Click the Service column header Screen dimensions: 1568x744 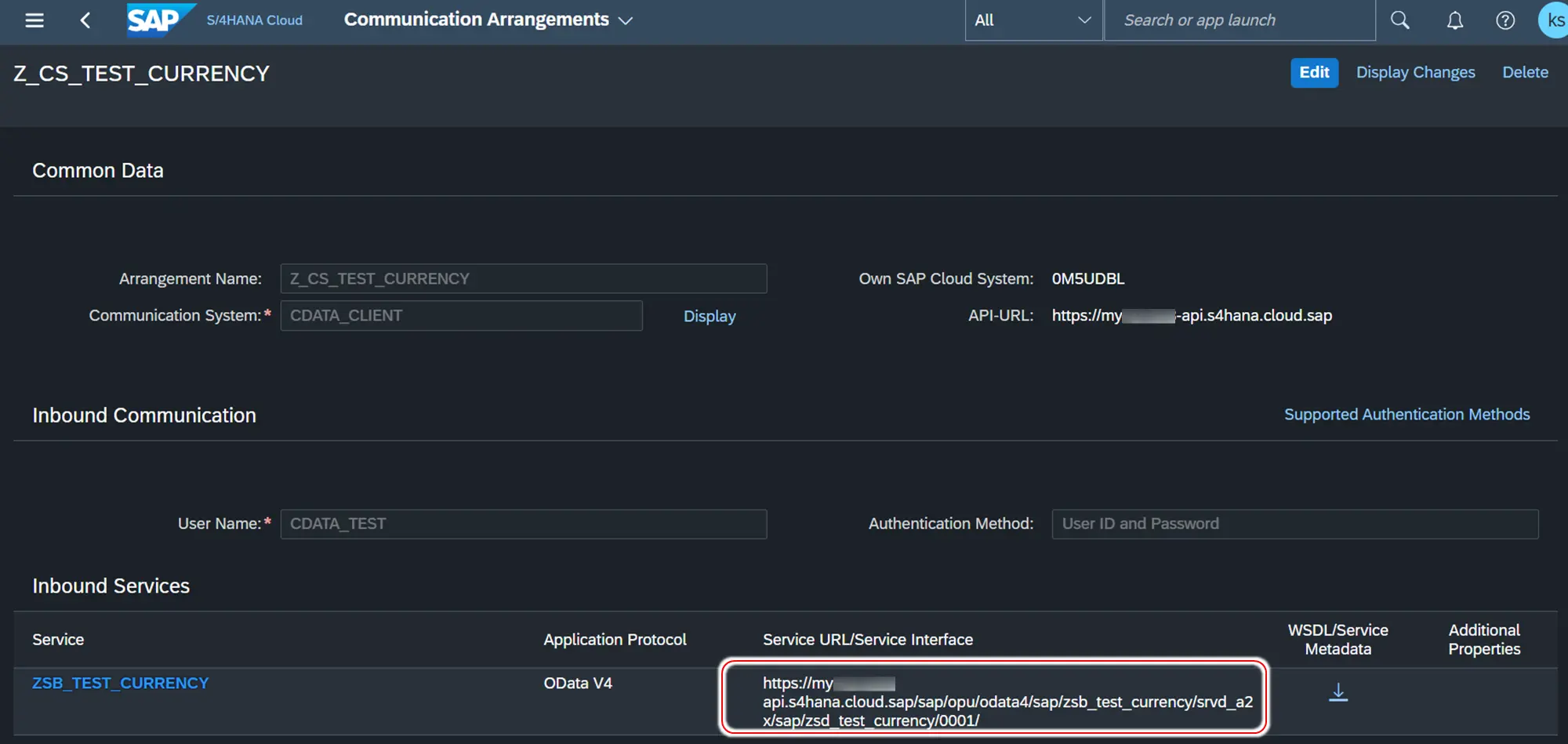[x=58, y=640]
